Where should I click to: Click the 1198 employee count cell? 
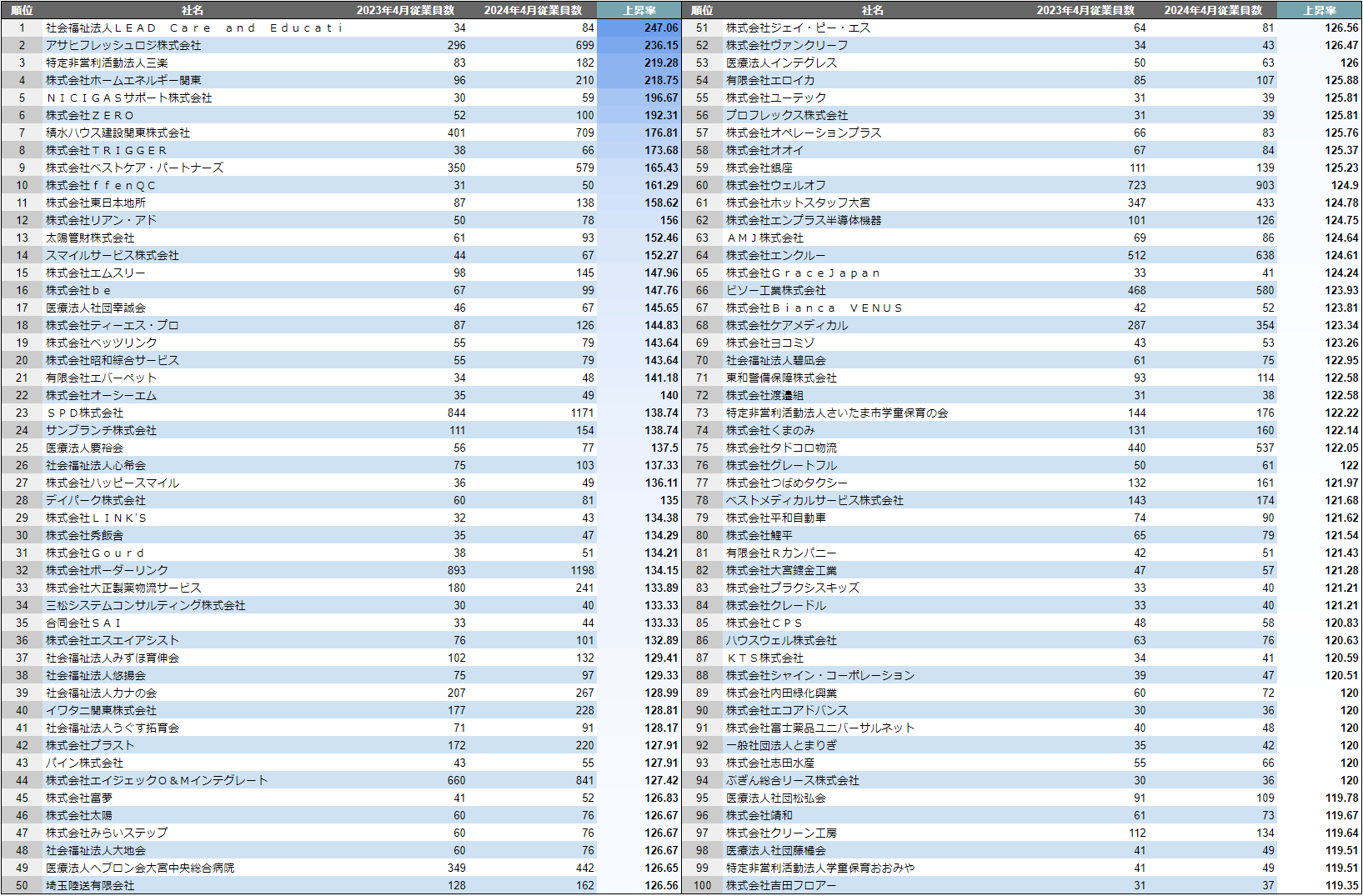click(x=534, y=570)
